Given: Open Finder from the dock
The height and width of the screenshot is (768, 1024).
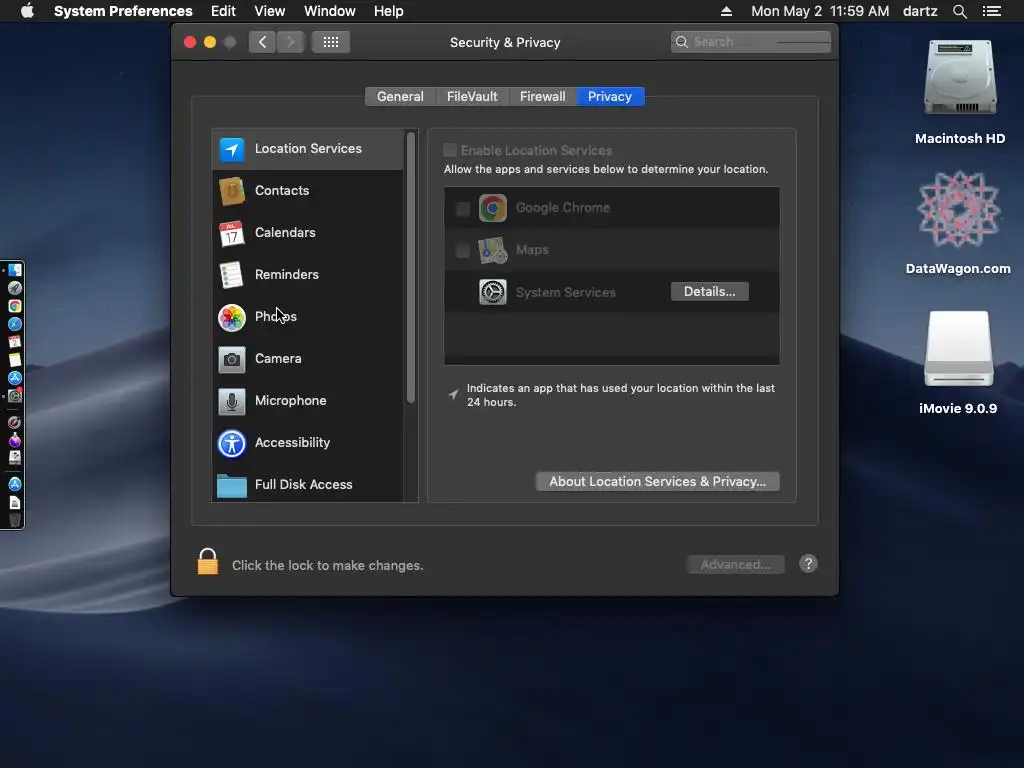Looking at the screenshot, I should click(x=14, y=270).
